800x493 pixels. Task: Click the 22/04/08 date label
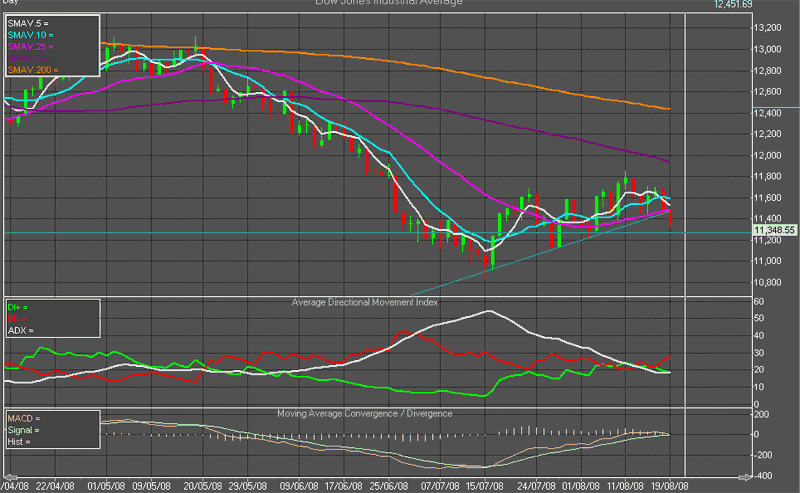55,486
